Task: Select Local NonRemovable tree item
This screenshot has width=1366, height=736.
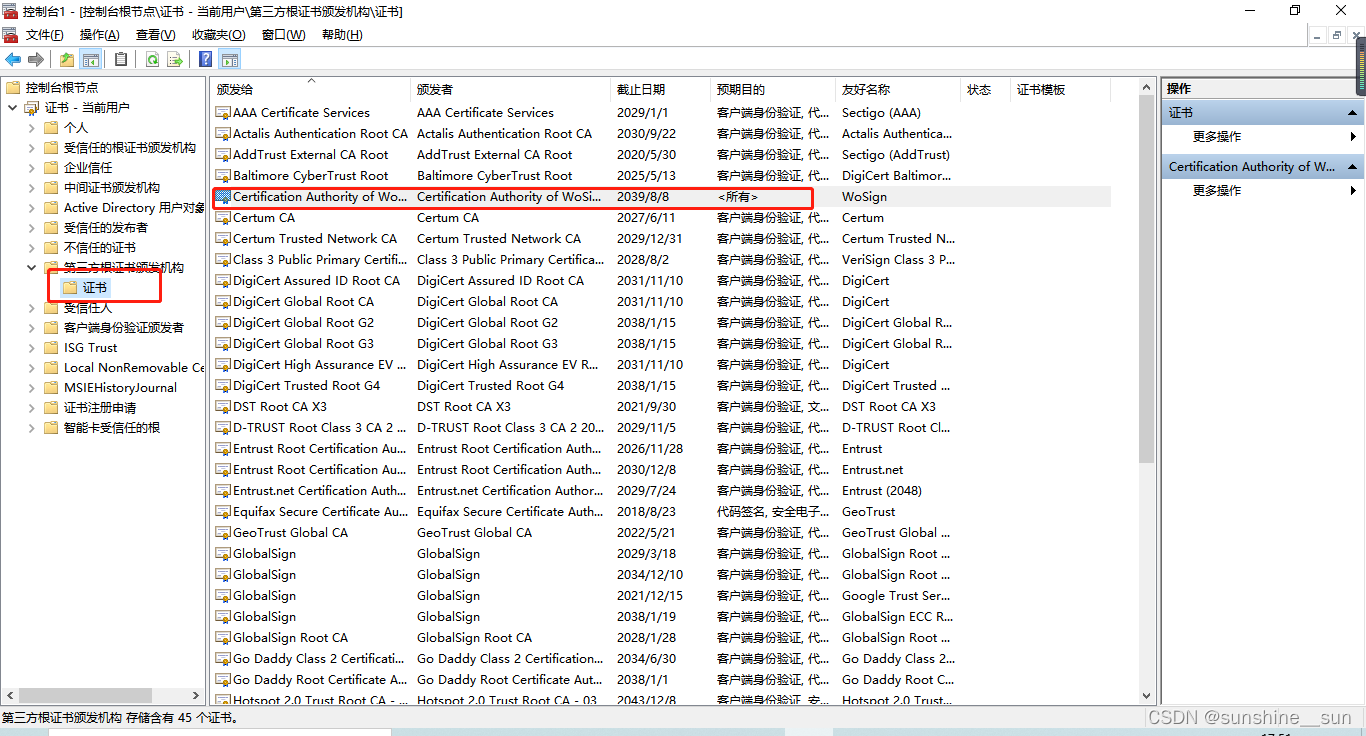Action: point(133,368)
